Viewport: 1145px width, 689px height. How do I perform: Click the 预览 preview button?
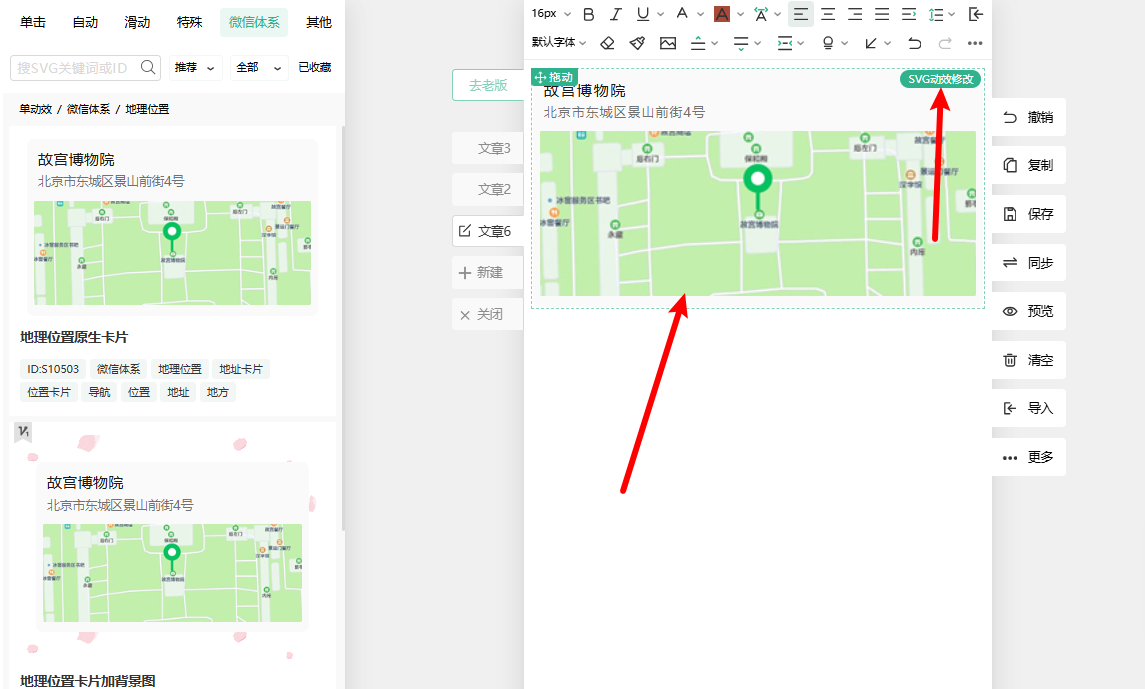click(1029, 311)
